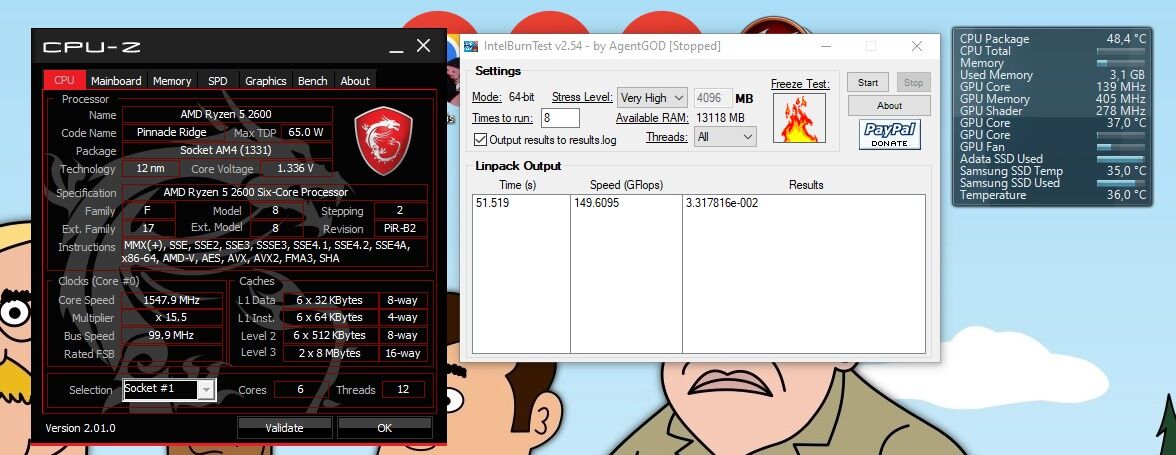The height and width of the screenshot is (455, 1176).
Task: Click the CPU Package 48,4 °C gadget reading
Action: pos(1052,39)
